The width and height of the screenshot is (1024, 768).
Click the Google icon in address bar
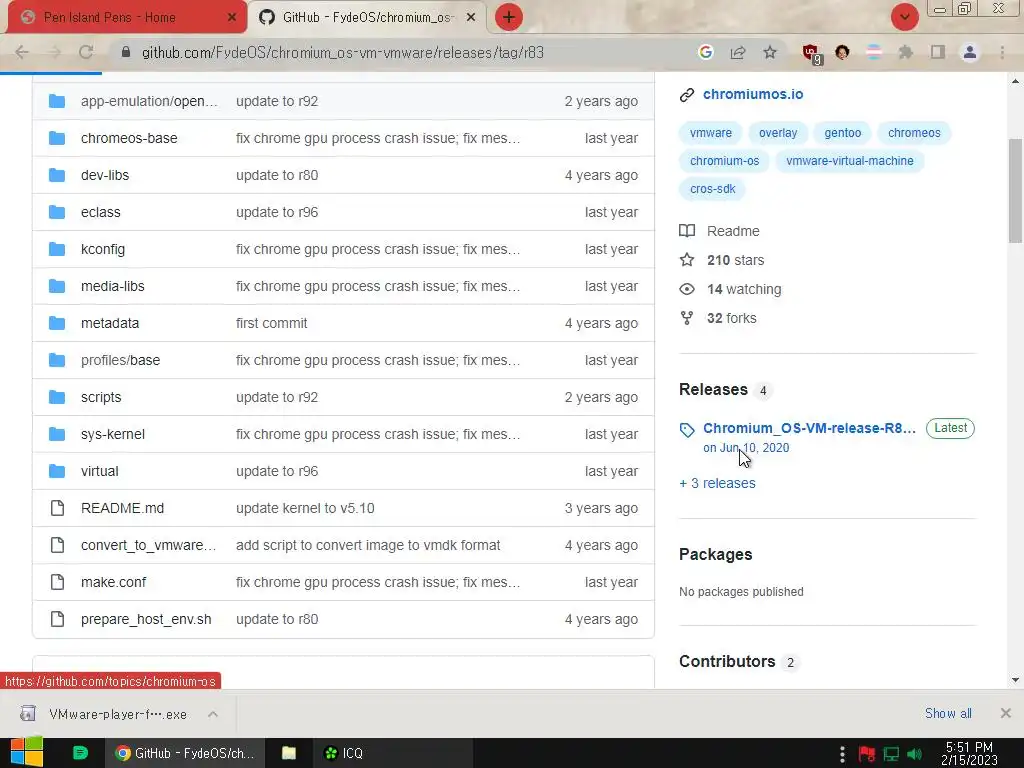pos(705,52)
